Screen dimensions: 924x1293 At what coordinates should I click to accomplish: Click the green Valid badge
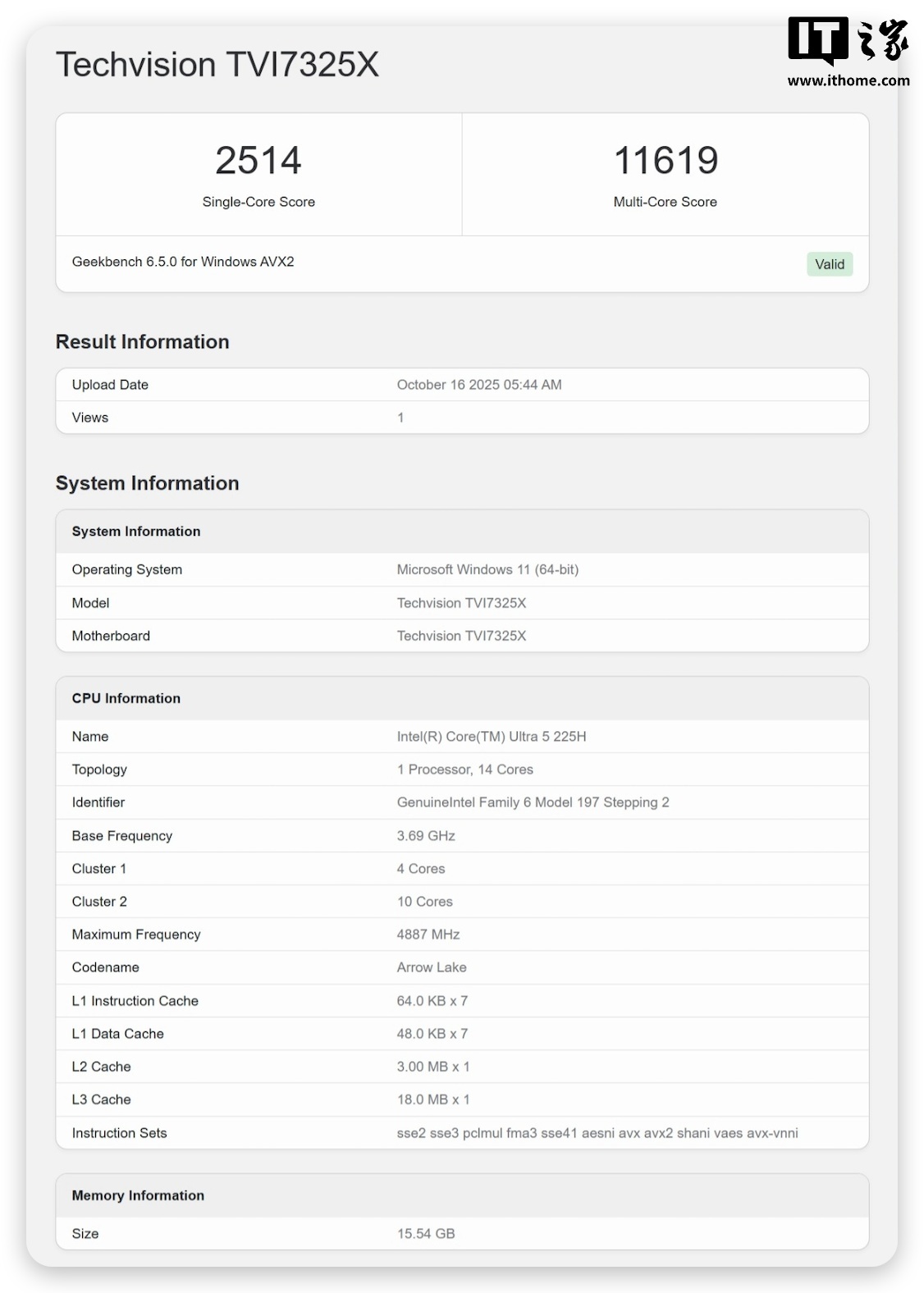point(829,264)
